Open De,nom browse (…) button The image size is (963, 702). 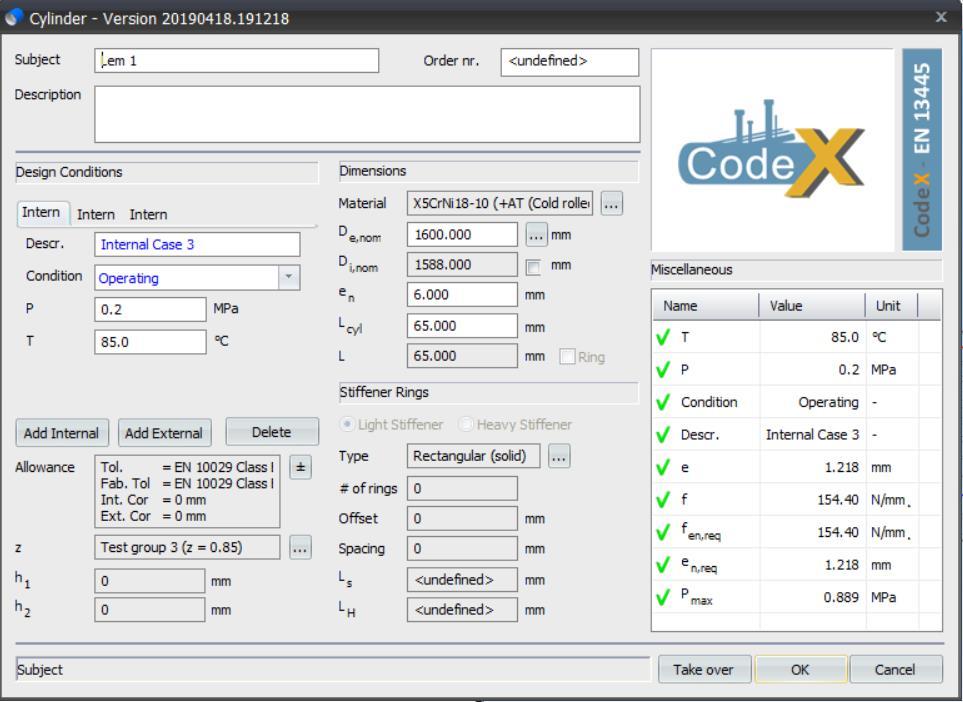536,235
